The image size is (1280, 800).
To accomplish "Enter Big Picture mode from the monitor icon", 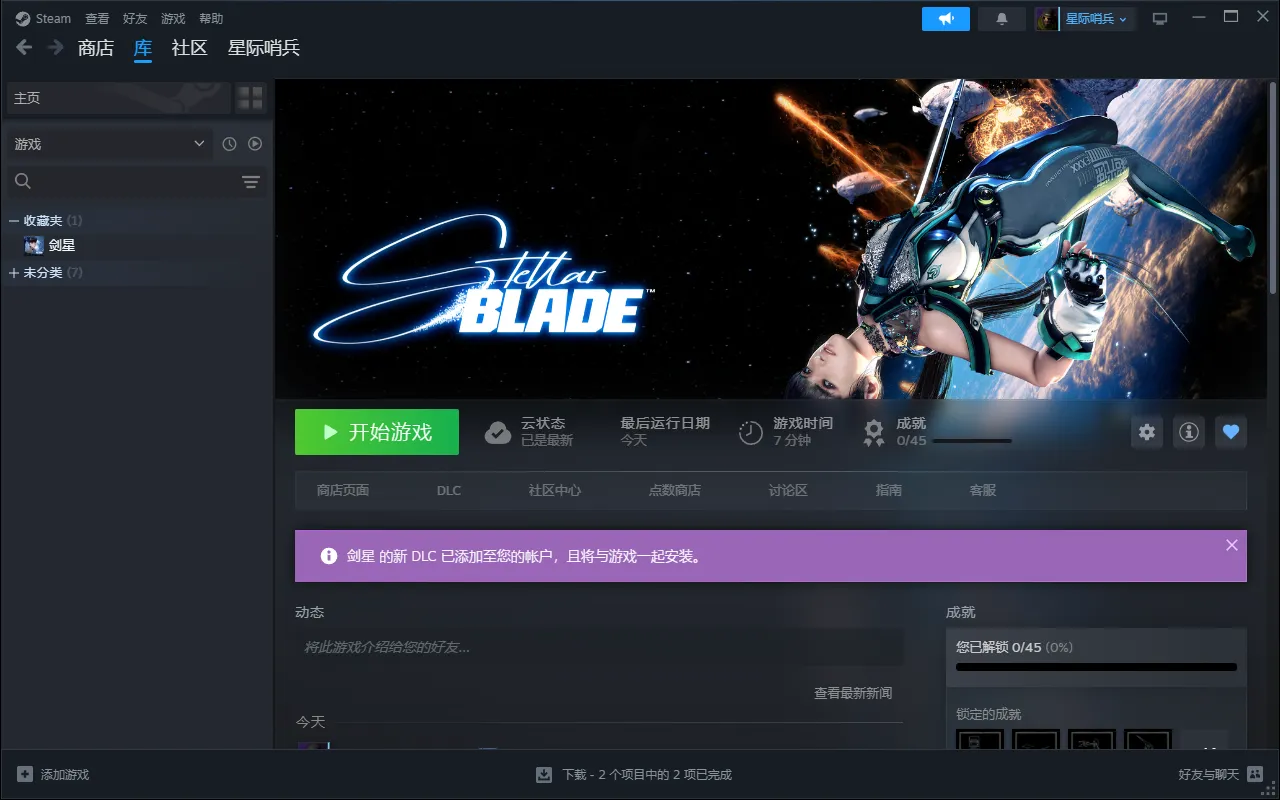I will click(1160, 19).
